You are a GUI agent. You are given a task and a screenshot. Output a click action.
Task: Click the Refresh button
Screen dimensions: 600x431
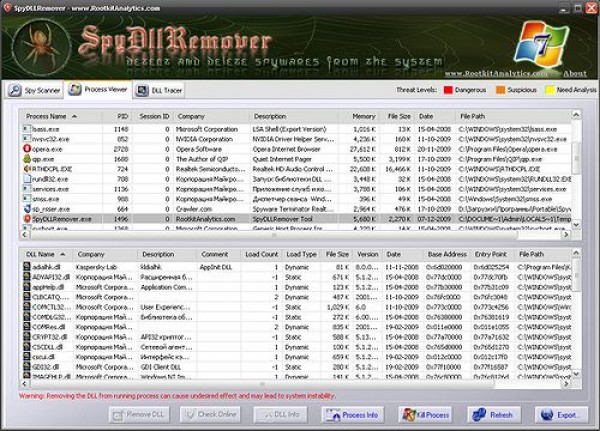pyautogui.click(x=494, y=415)
